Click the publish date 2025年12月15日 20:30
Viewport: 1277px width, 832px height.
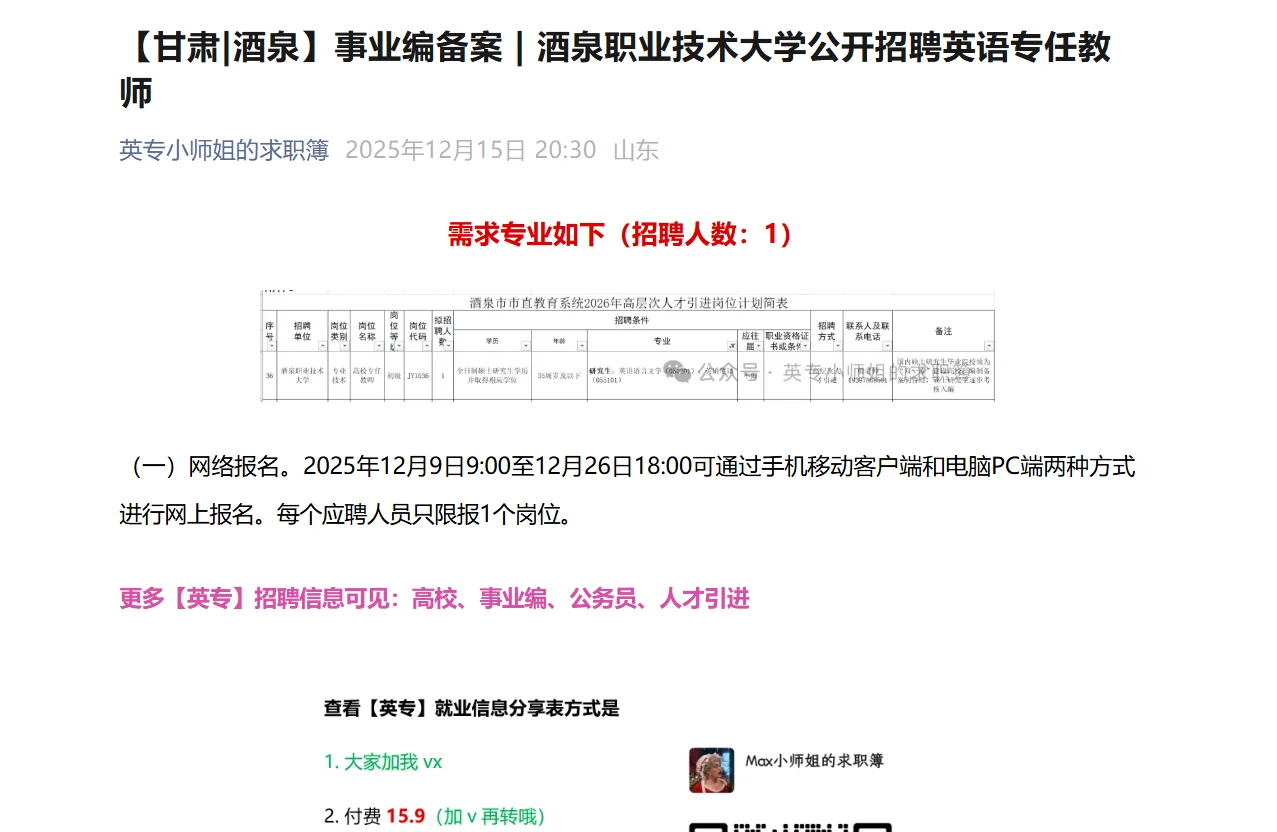tap(471, 150)
